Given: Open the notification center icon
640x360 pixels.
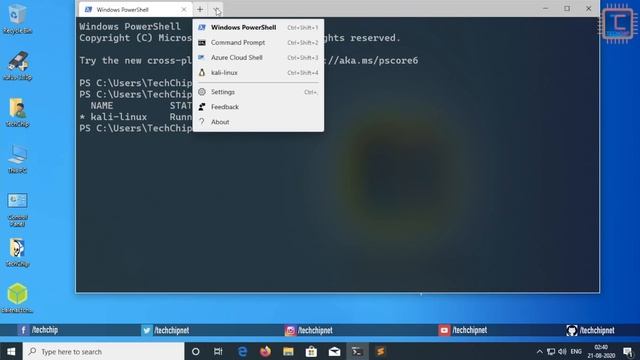Looking at the screenshot, I should click(628, 351).
